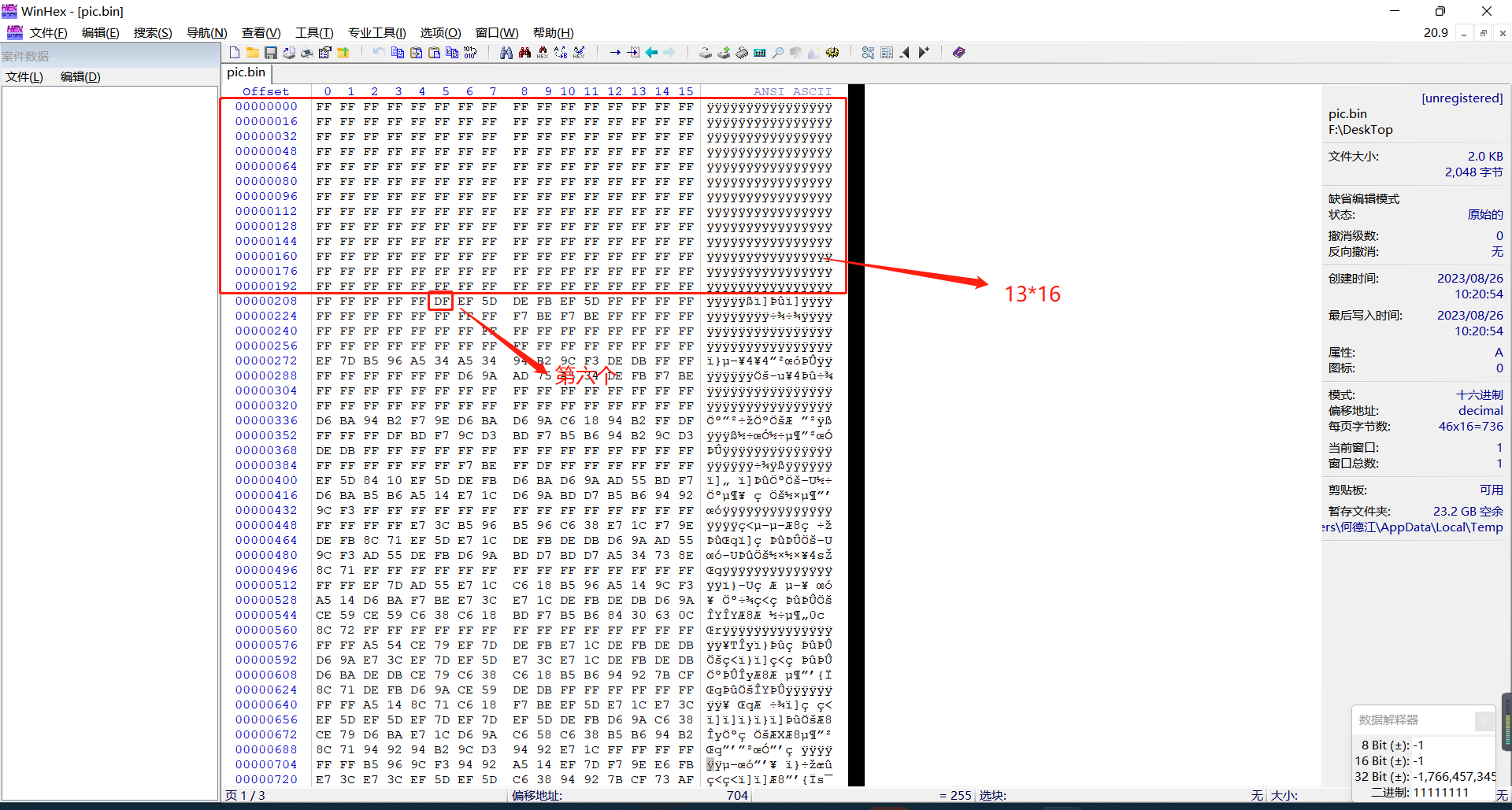Open file Properties icon in toolbar

(x=325, y=53)
